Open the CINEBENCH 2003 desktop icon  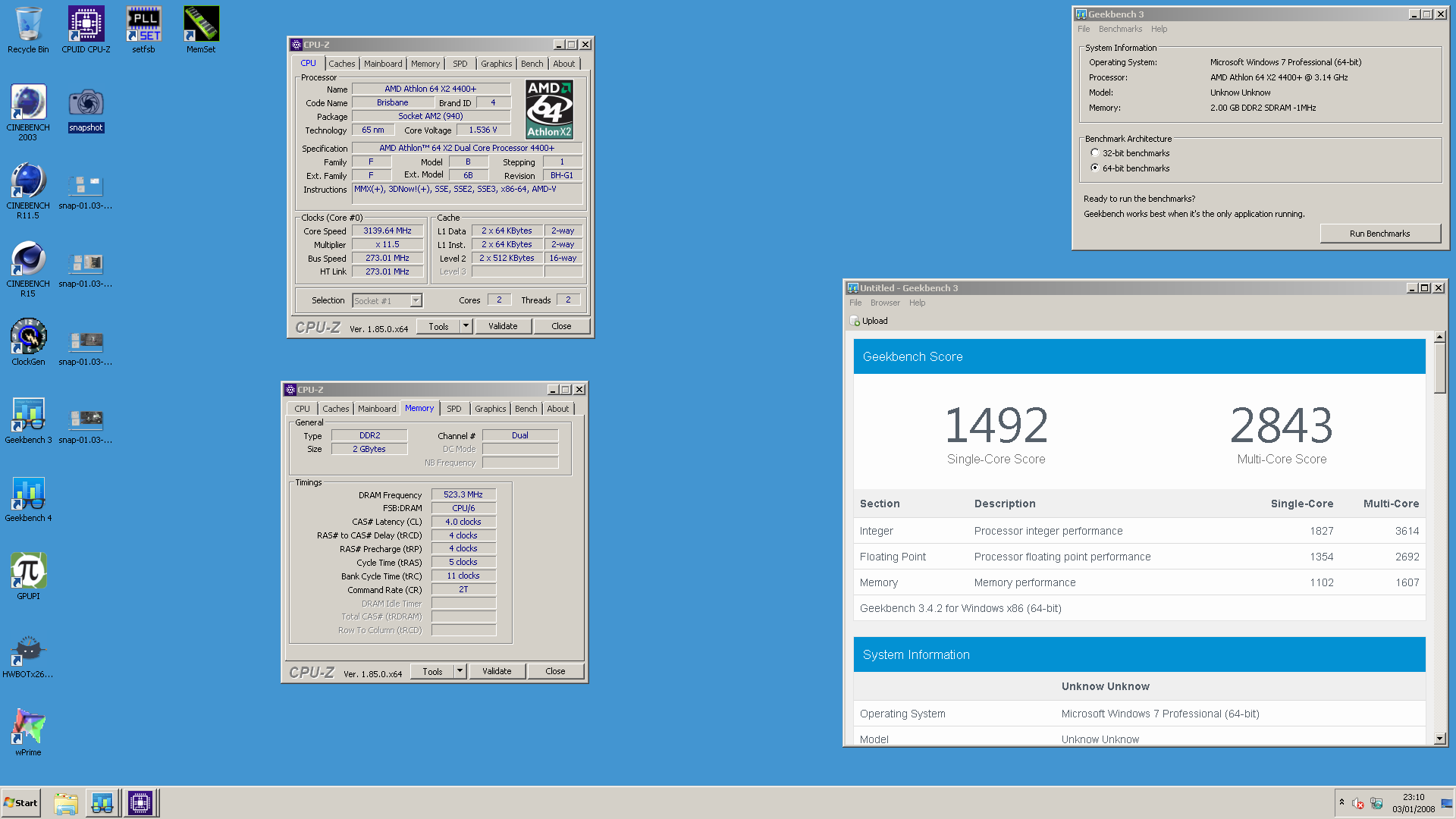(28, 113)
